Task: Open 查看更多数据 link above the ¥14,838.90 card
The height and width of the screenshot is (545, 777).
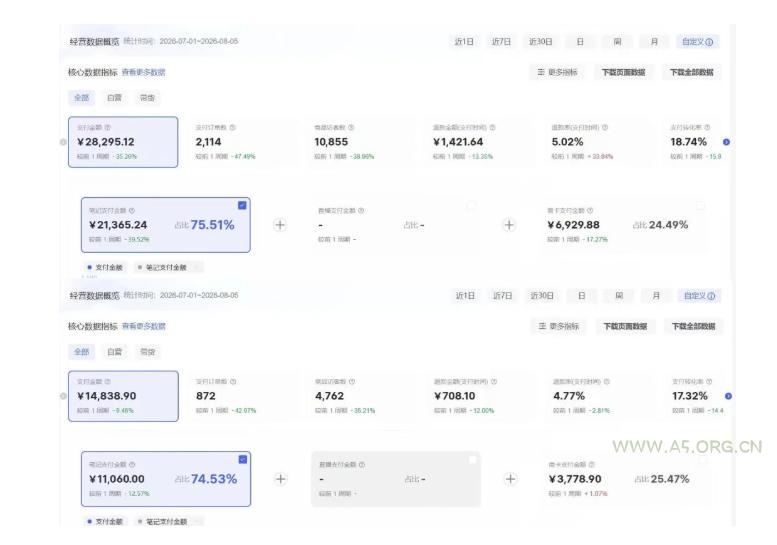Action: tap(144, 327)
